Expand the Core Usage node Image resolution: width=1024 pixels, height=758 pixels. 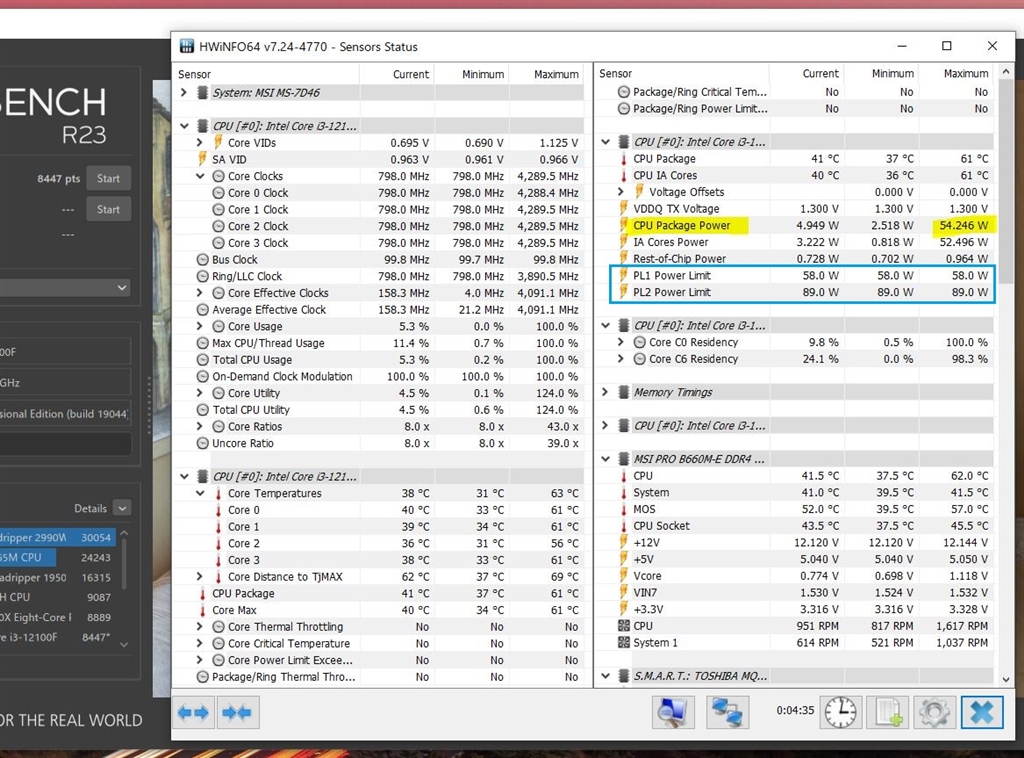point(200,326)
